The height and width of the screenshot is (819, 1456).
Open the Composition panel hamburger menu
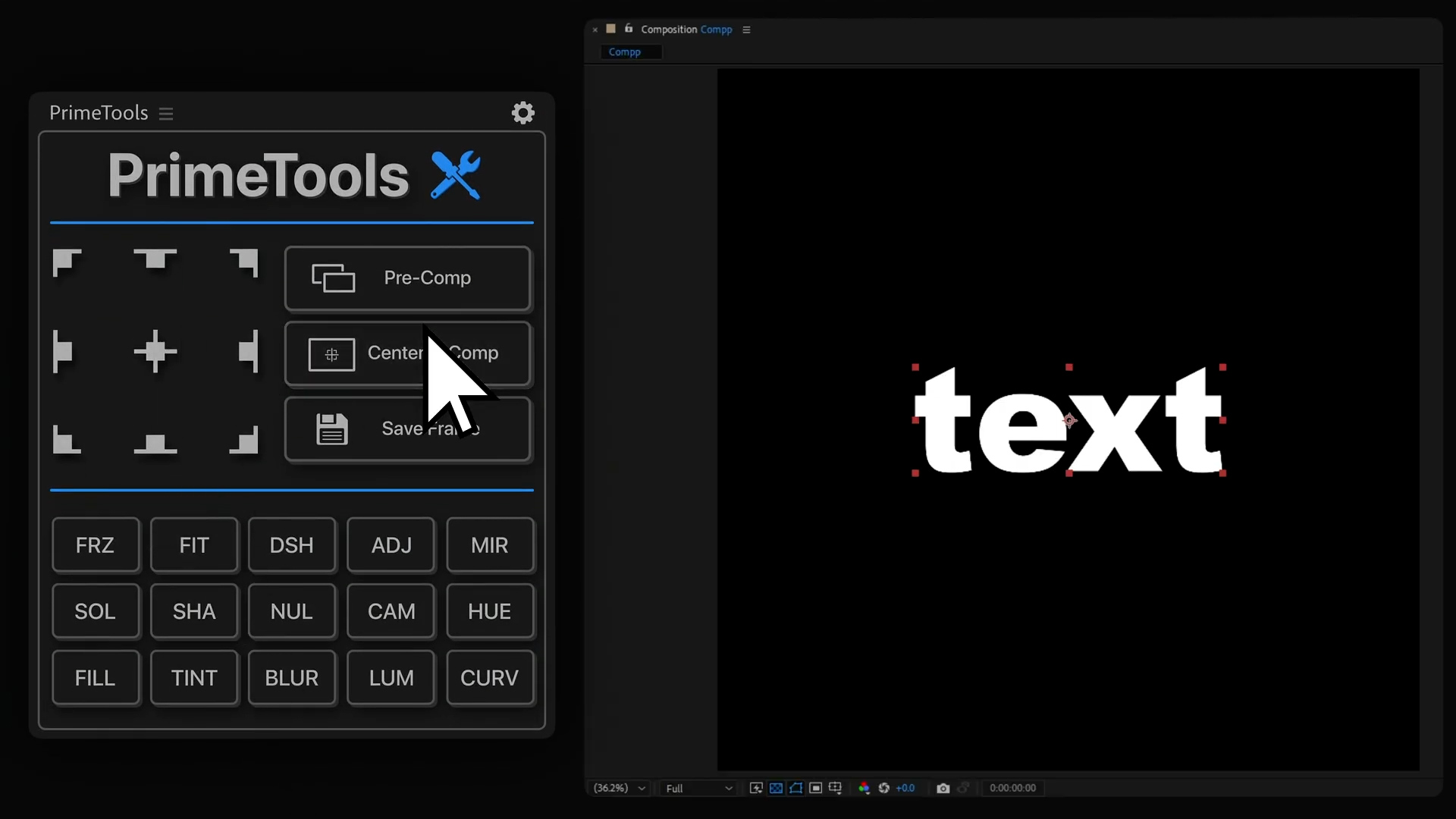746,30
